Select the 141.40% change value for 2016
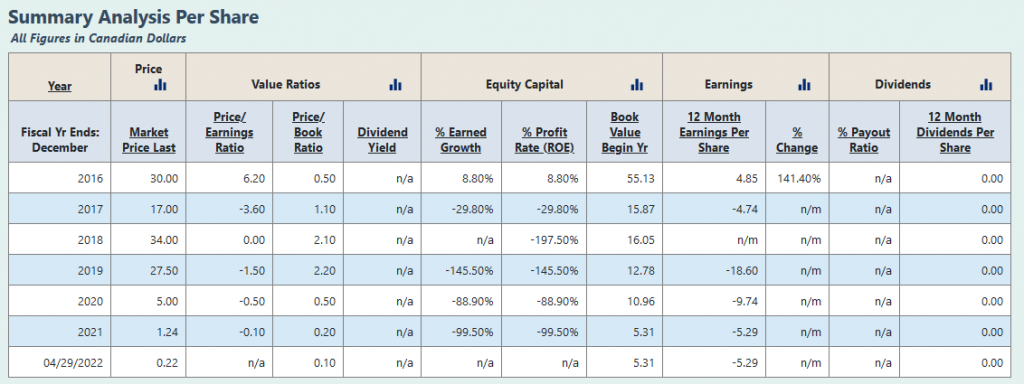1024x384 pixels. coord(797,178)
